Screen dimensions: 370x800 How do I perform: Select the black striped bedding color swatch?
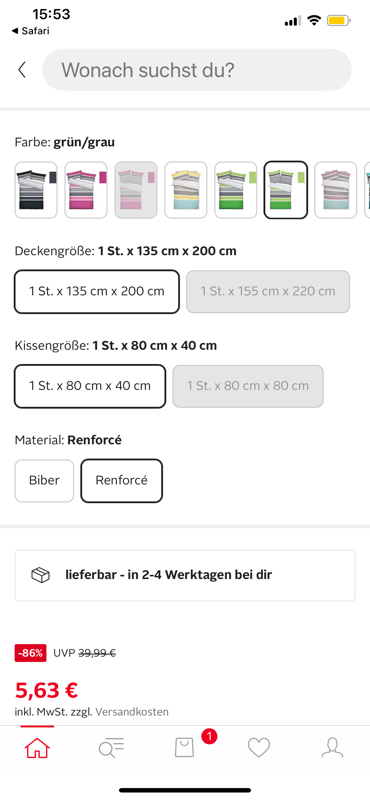click(x=36, y=190)
